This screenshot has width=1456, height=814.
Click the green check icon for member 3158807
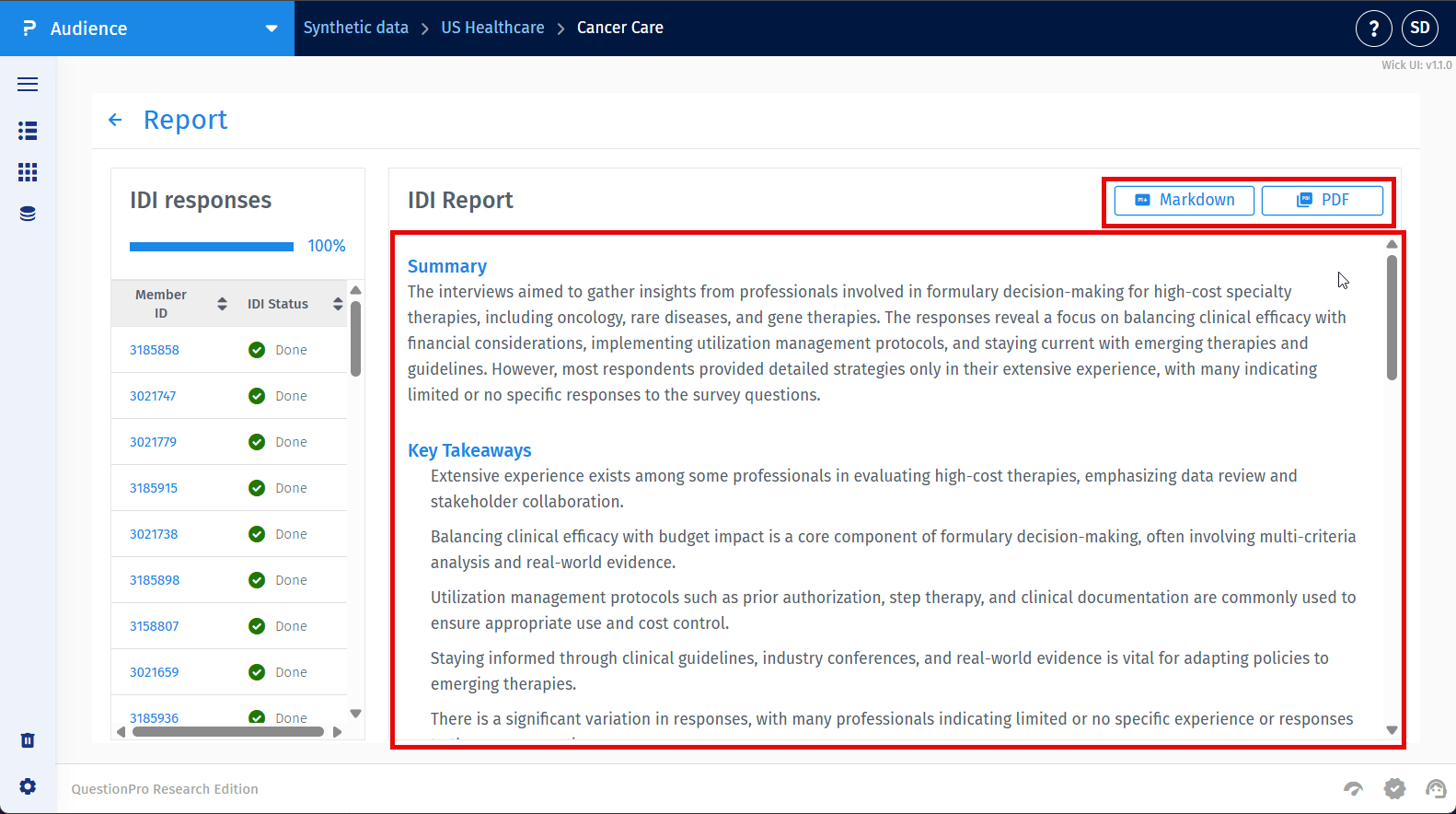[x=257, y=626]
